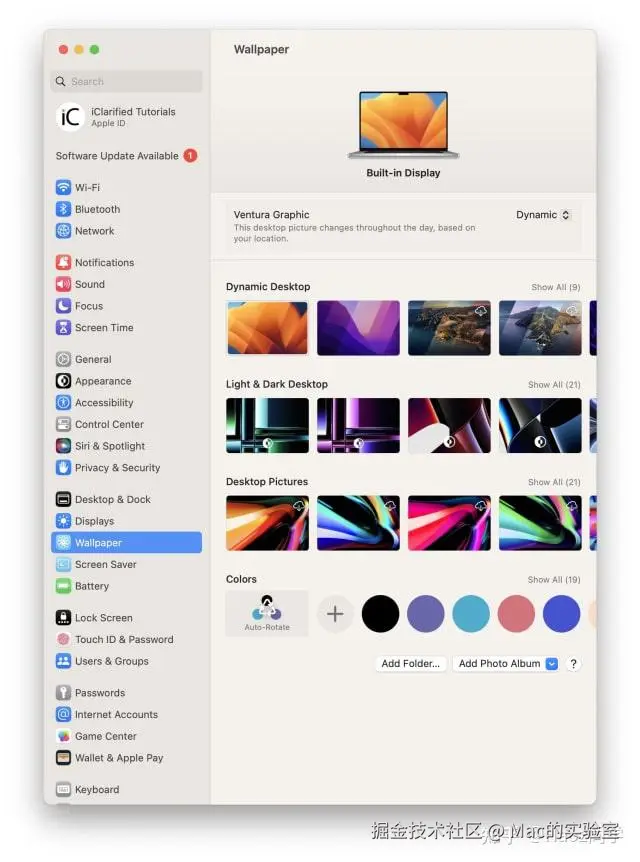Open the Passwords key icon

coord(63,693)
